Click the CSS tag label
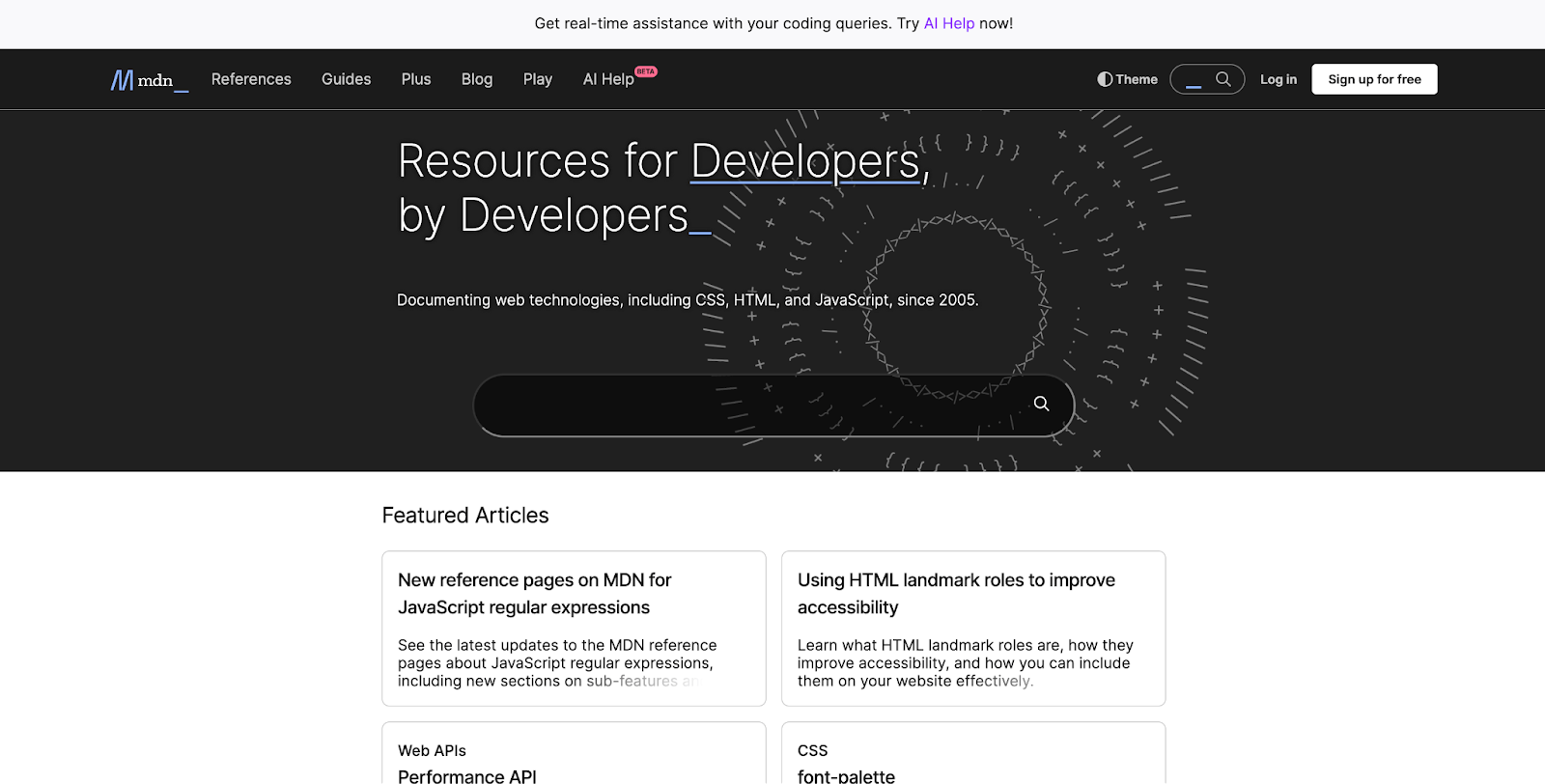This screenshot has width=1545, height=784. (x=812, y=750)
